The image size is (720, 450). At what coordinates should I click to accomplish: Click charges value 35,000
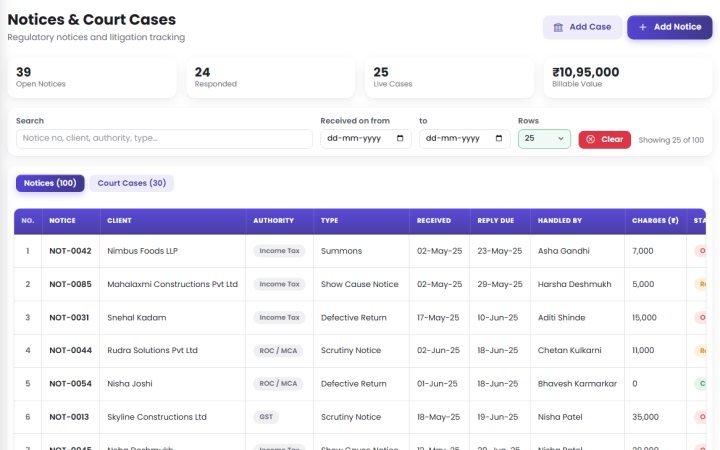645,417
